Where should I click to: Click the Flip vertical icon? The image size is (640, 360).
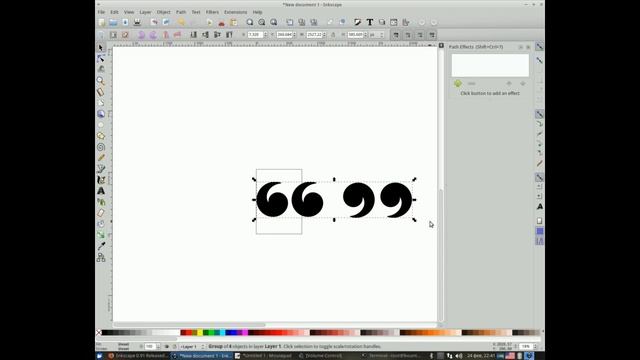click(x=177, y=35)
